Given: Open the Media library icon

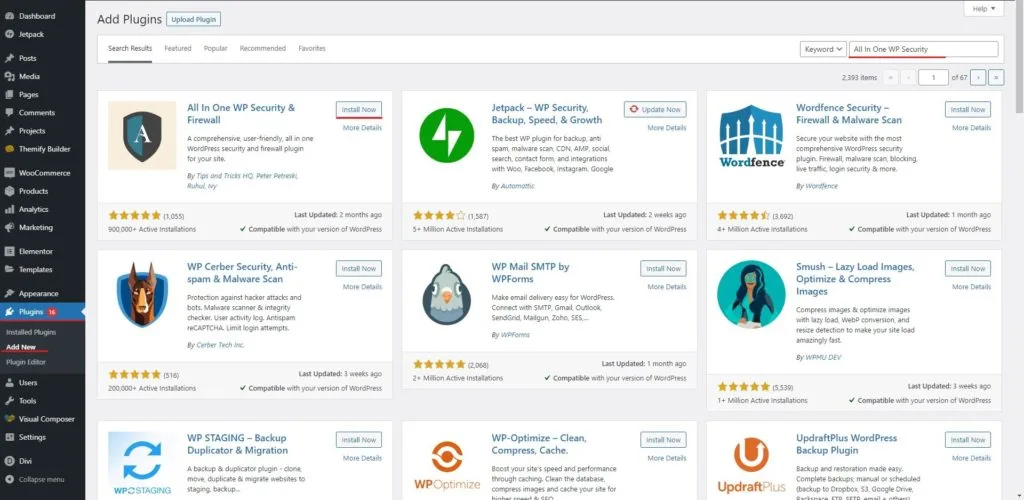Looking at the screenshot, I should pyautogui.click(x=9, y=76).
